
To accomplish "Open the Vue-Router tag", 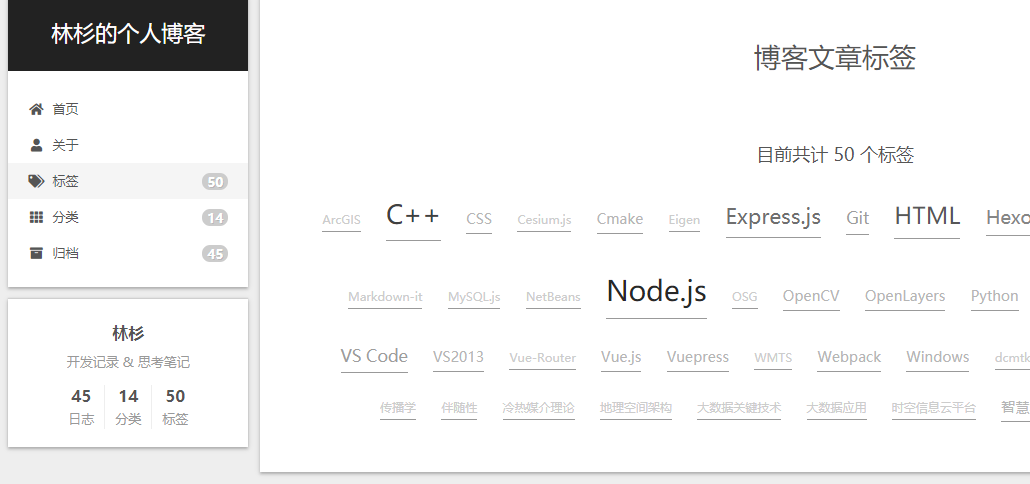I will click(x=543, y=358).
